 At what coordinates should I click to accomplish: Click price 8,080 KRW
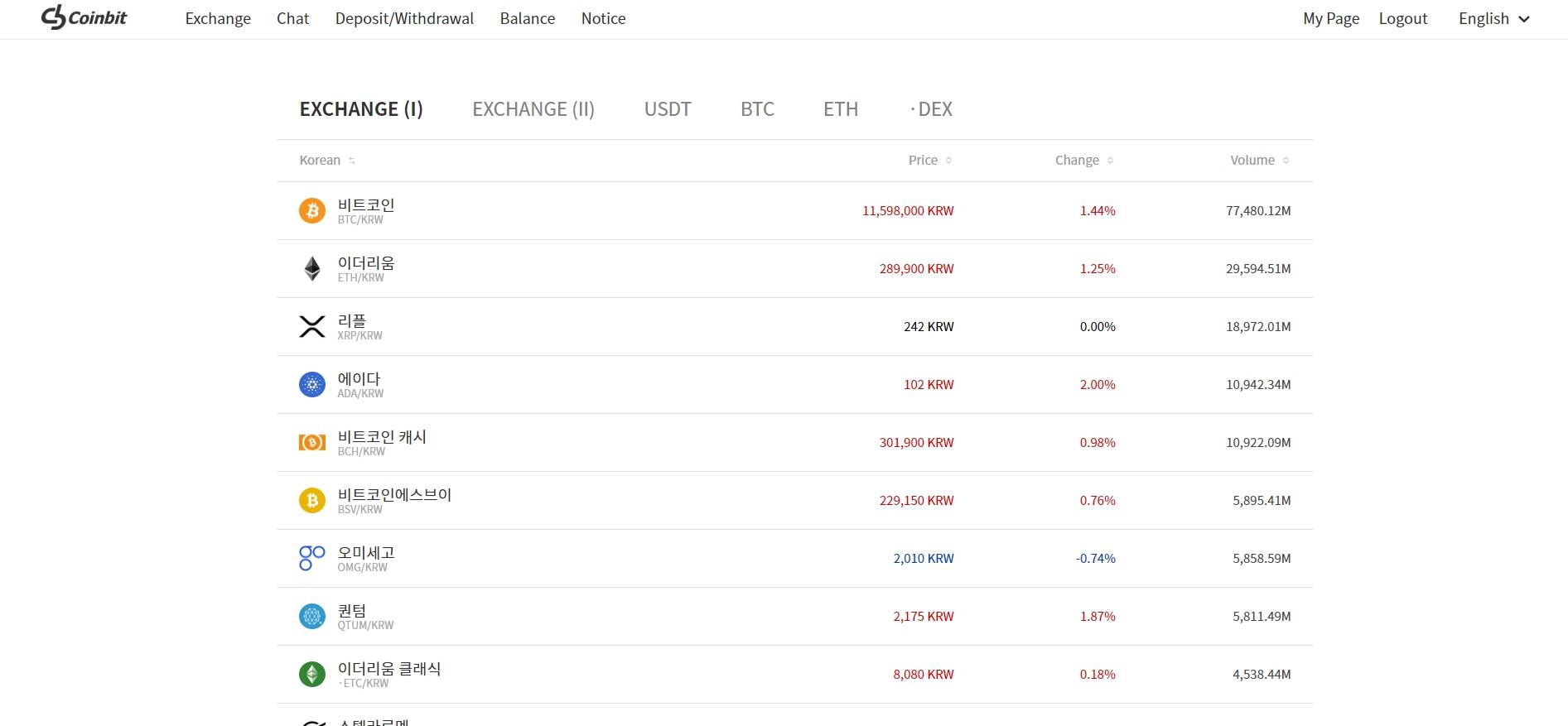point(924,675)
